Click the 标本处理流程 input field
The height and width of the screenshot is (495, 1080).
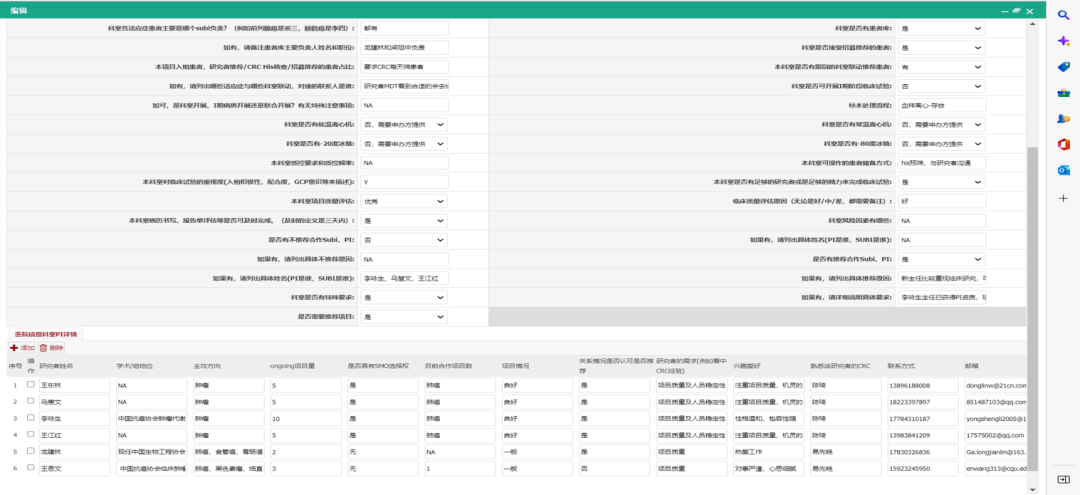pyautogui.click(x=942, y=105)
